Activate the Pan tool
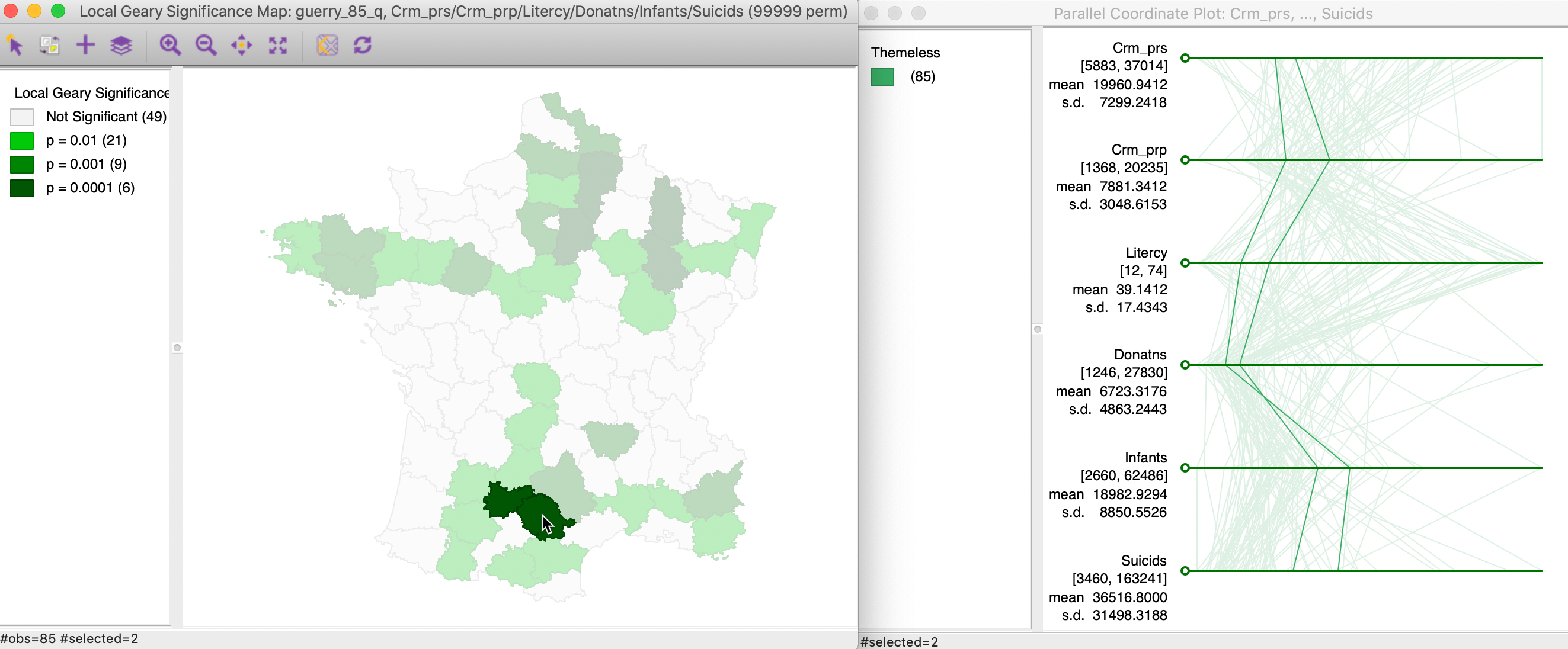The image size is (1568, 649). pyautogui.click(x=242, y=45)
